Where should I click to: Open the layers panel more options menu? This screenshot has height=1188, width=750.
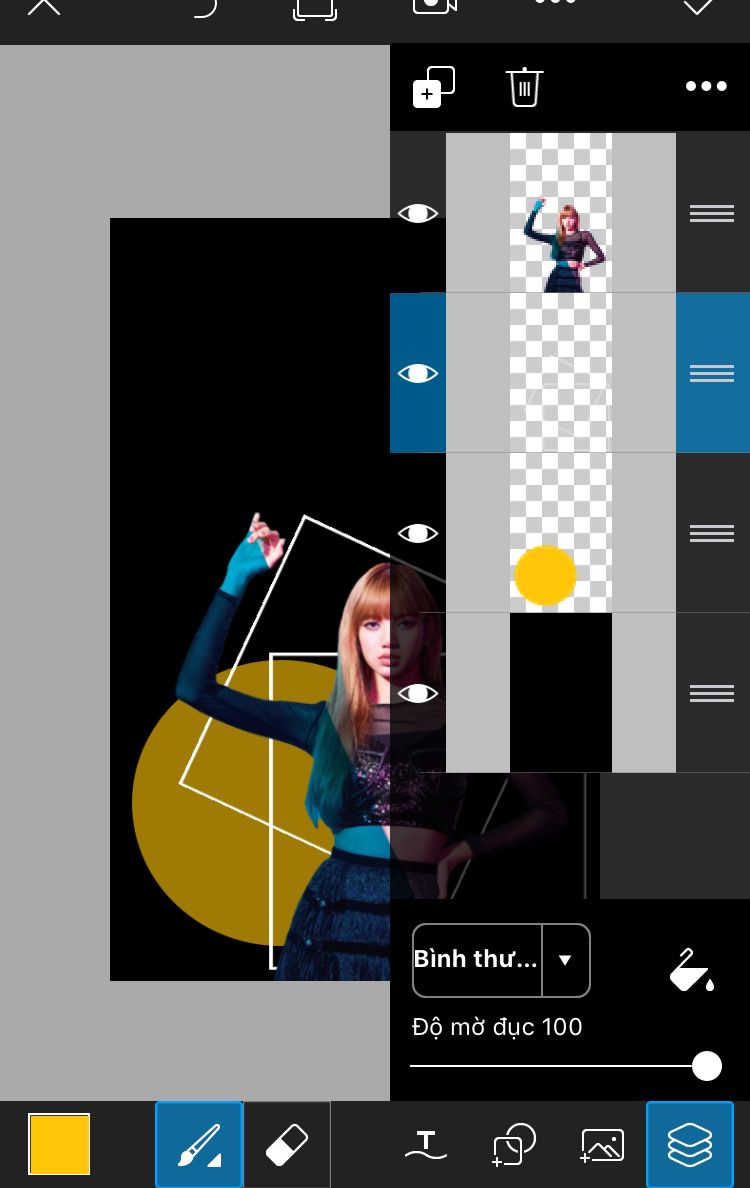pos(706,86)
